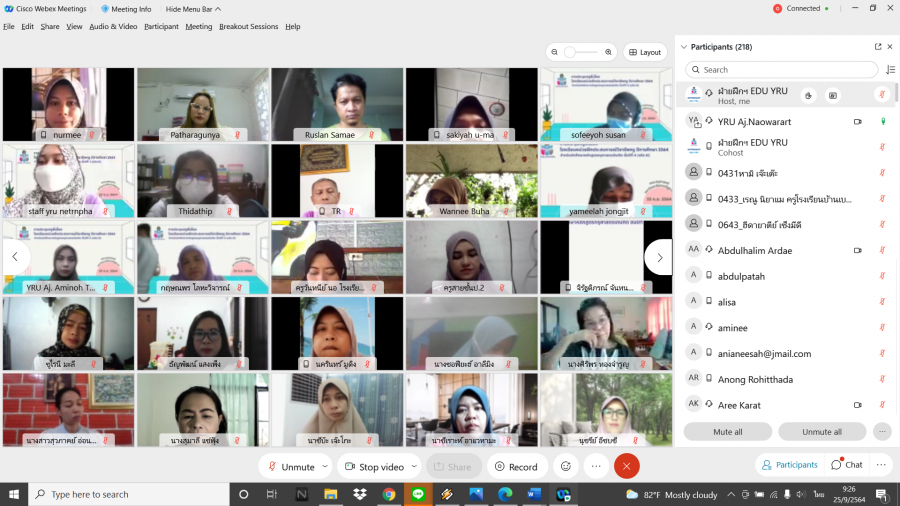Open the LINE app in taskbar
This screenshot has height=506, width=900.
pyautogui.click(x=418, y=494)
